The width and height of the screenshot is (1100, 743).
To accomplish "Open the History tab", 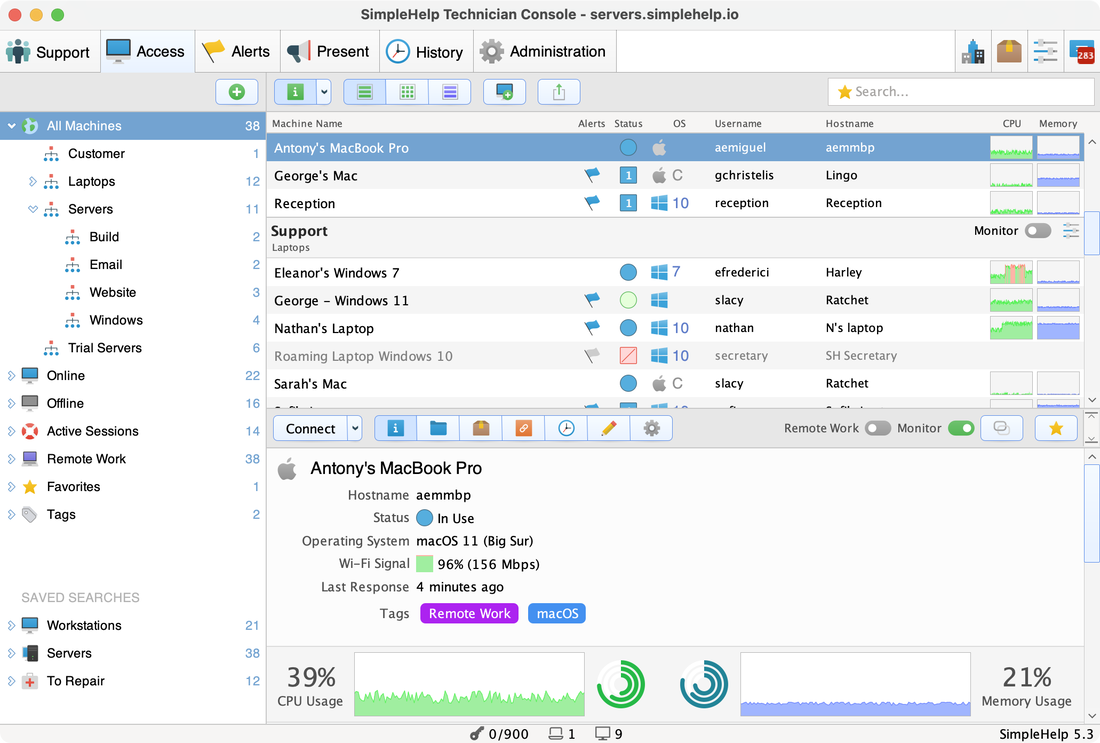I will [425, 52].
